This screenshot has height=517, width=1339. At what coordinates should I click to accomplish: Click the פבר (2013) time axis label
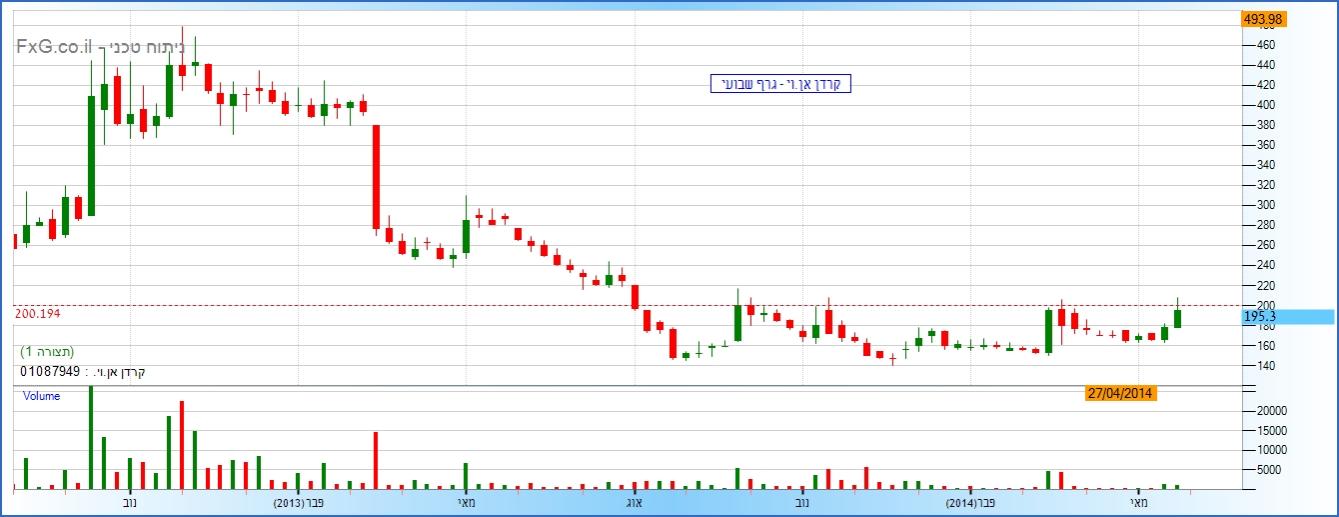point(301,501)
